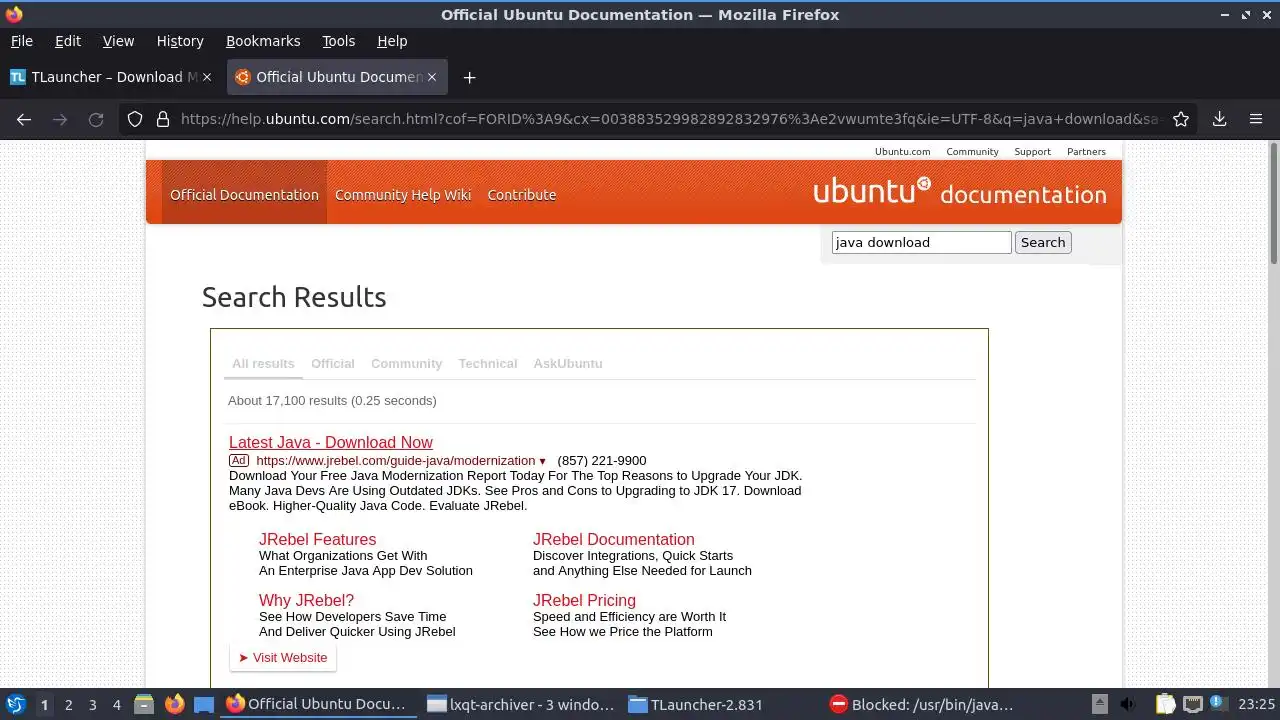The height and width of the screenshot is (720, 1280).
Task: Open the Community top link
Action: click(972, 152)
